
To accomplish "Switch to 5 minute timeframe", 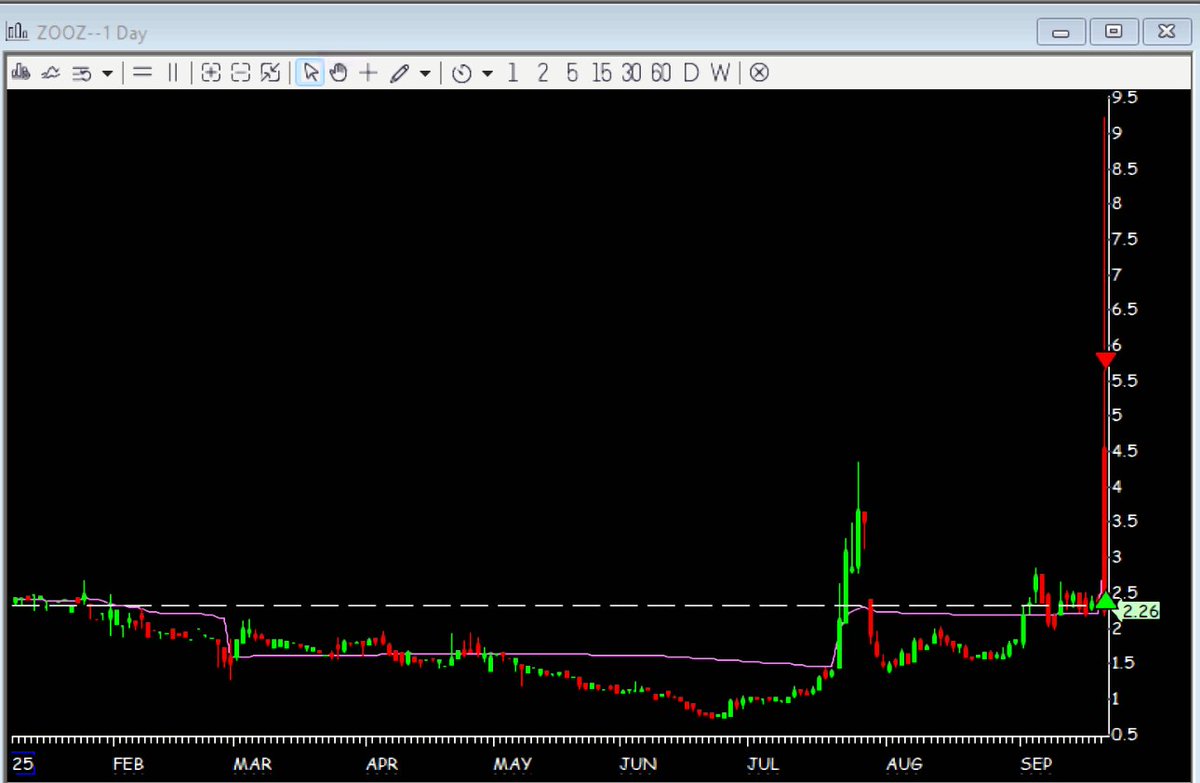I will (x=572, y=73).
